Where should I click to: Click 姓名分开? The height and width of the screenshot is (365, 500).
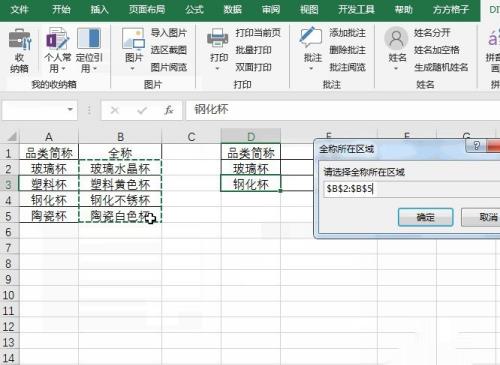point(432,33)
